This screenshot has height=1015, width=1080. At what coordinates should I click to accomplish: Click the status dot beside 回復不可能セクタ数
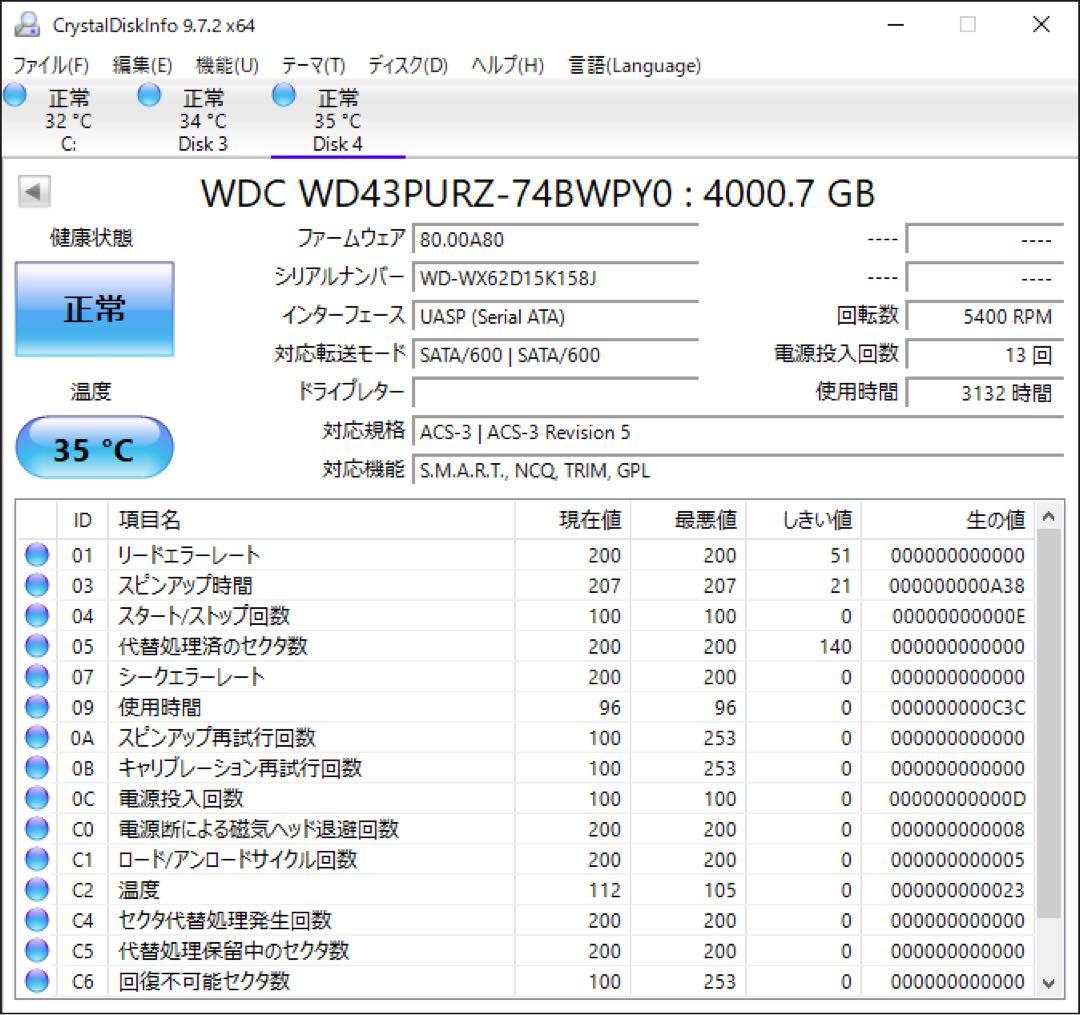(x=35, y=982)
